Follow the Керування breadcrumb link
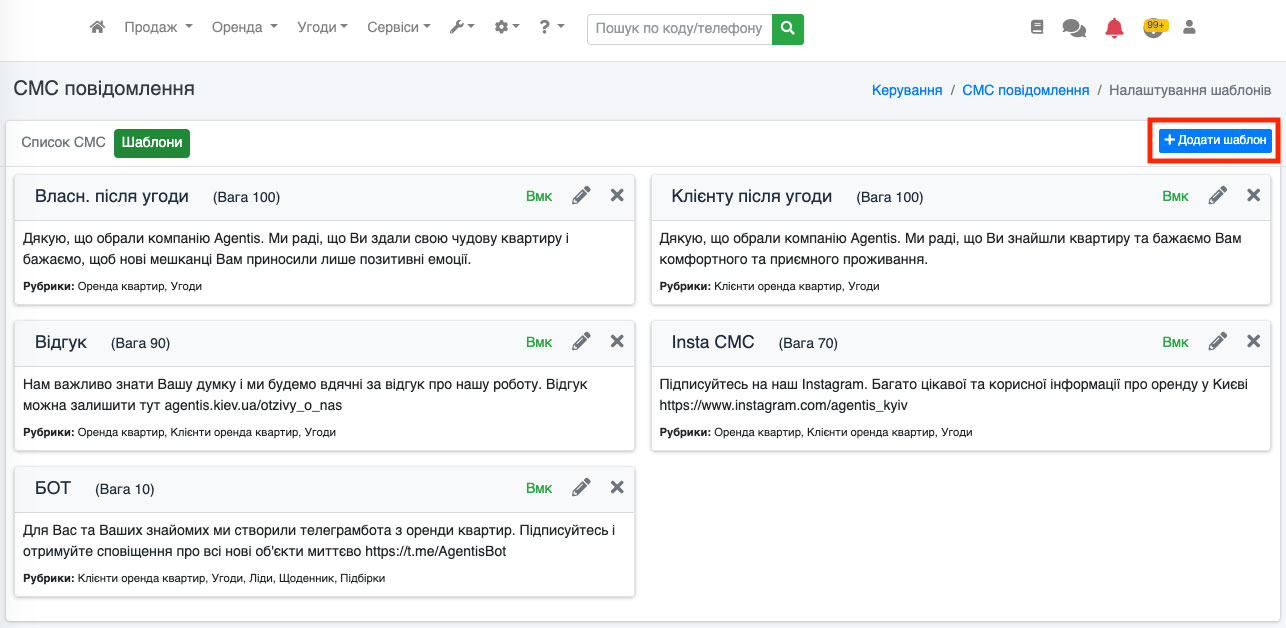This screenshot has height=628, width=1286. (907, 90)
